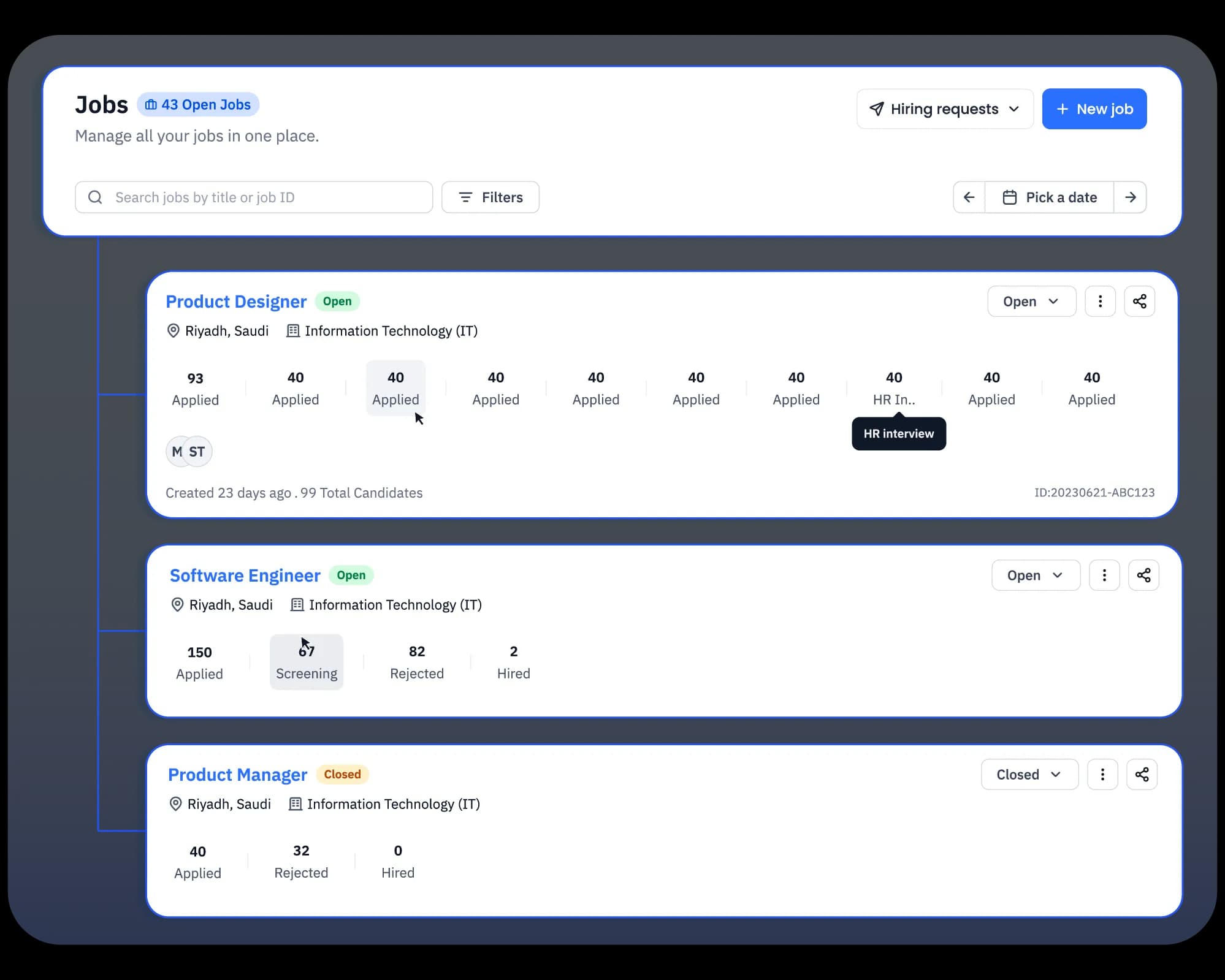Image resolution: width=1225 pixels, height=980 pixels.
Task: Click the New job button
Action: pyautogui.click(x=1094, y=108)
